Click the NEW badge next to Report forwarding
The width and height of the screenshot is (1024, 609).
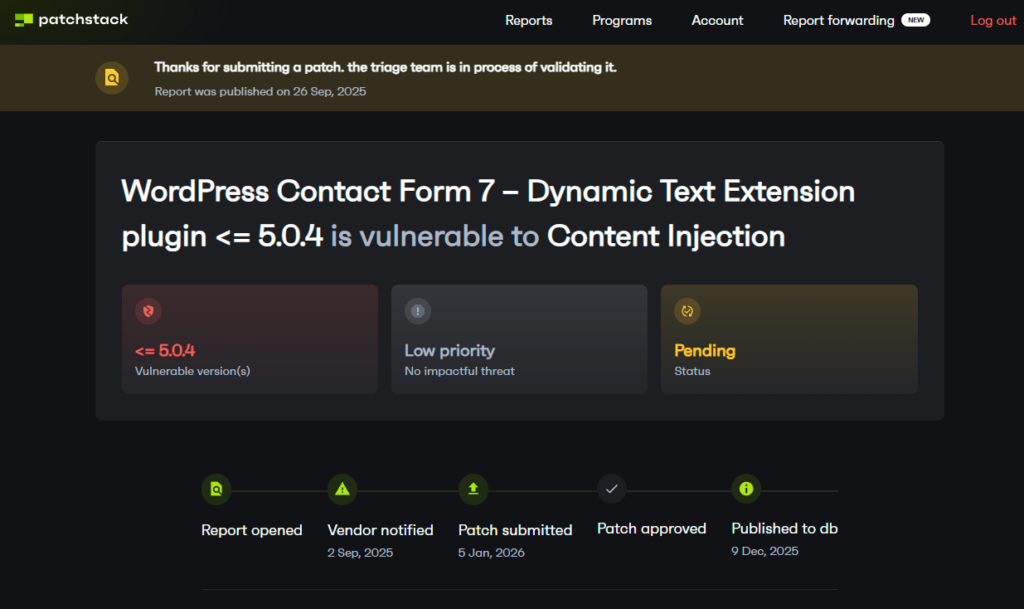pos(916,20)
